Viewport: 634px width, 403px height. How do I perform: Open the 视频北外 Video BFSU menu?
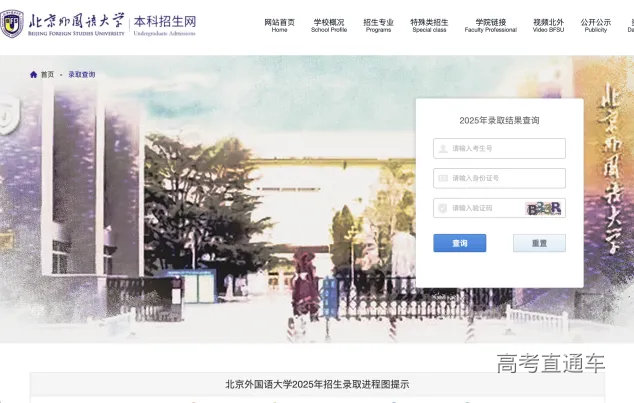click(548, 25)
